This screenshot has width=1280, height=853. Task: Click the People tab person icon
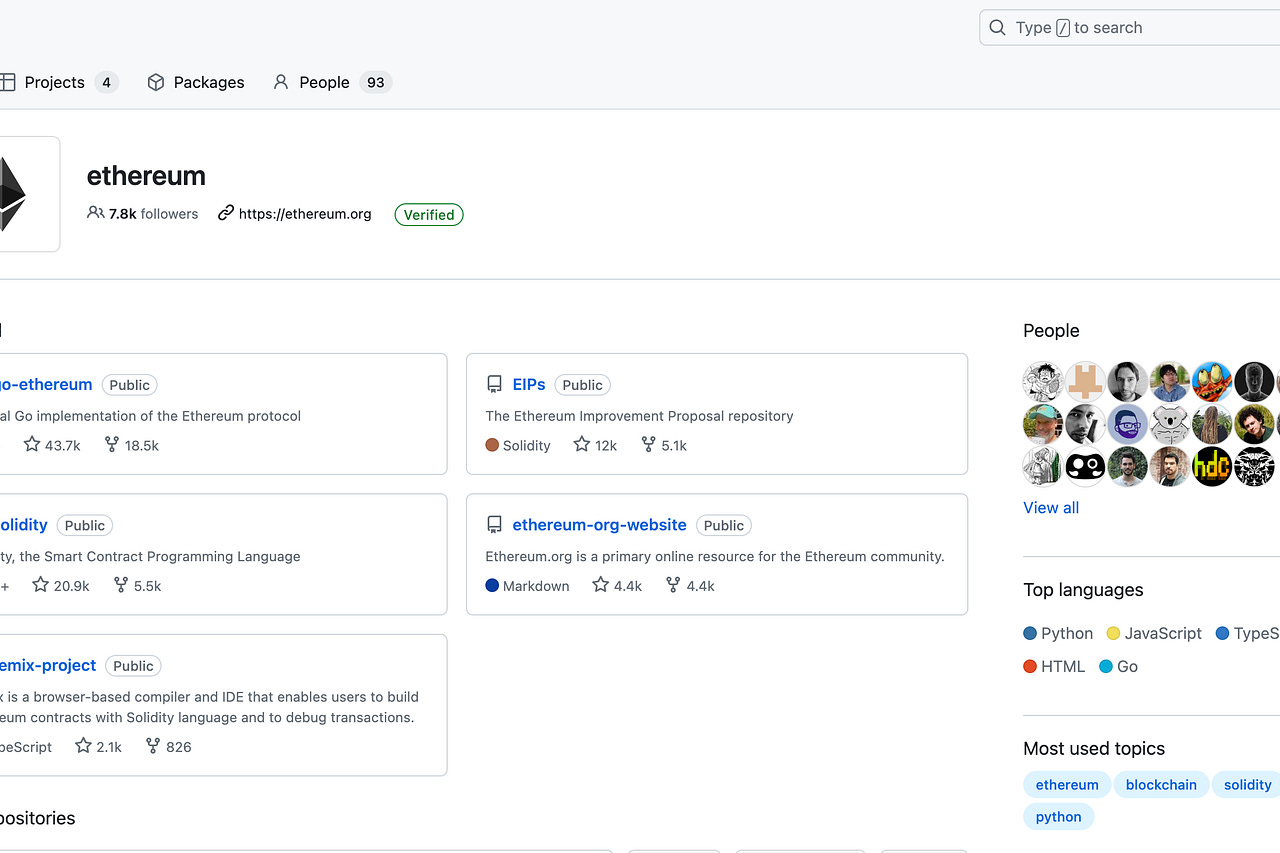click(x=281, y=82)
